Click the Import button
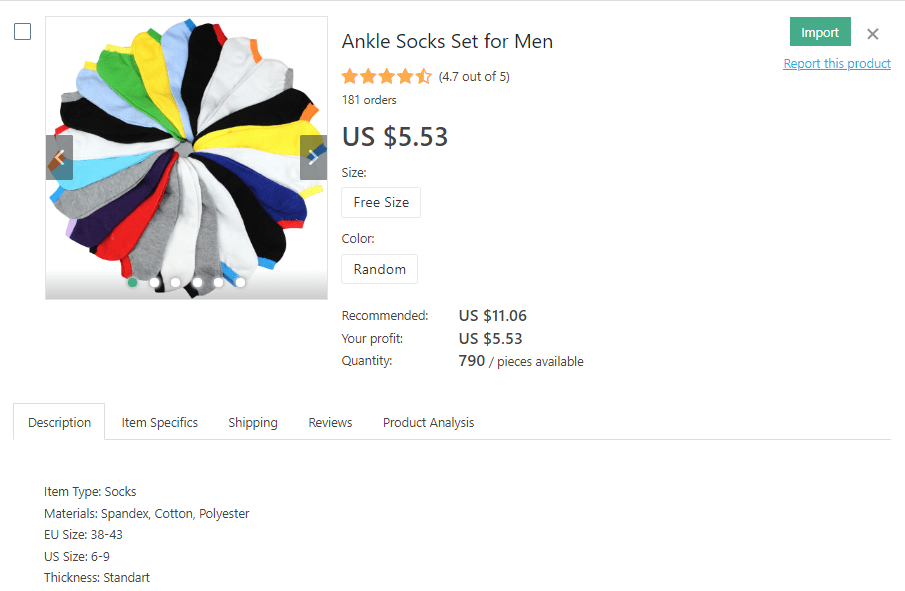This screenshot has height=591, width=905. coord(820,32)
